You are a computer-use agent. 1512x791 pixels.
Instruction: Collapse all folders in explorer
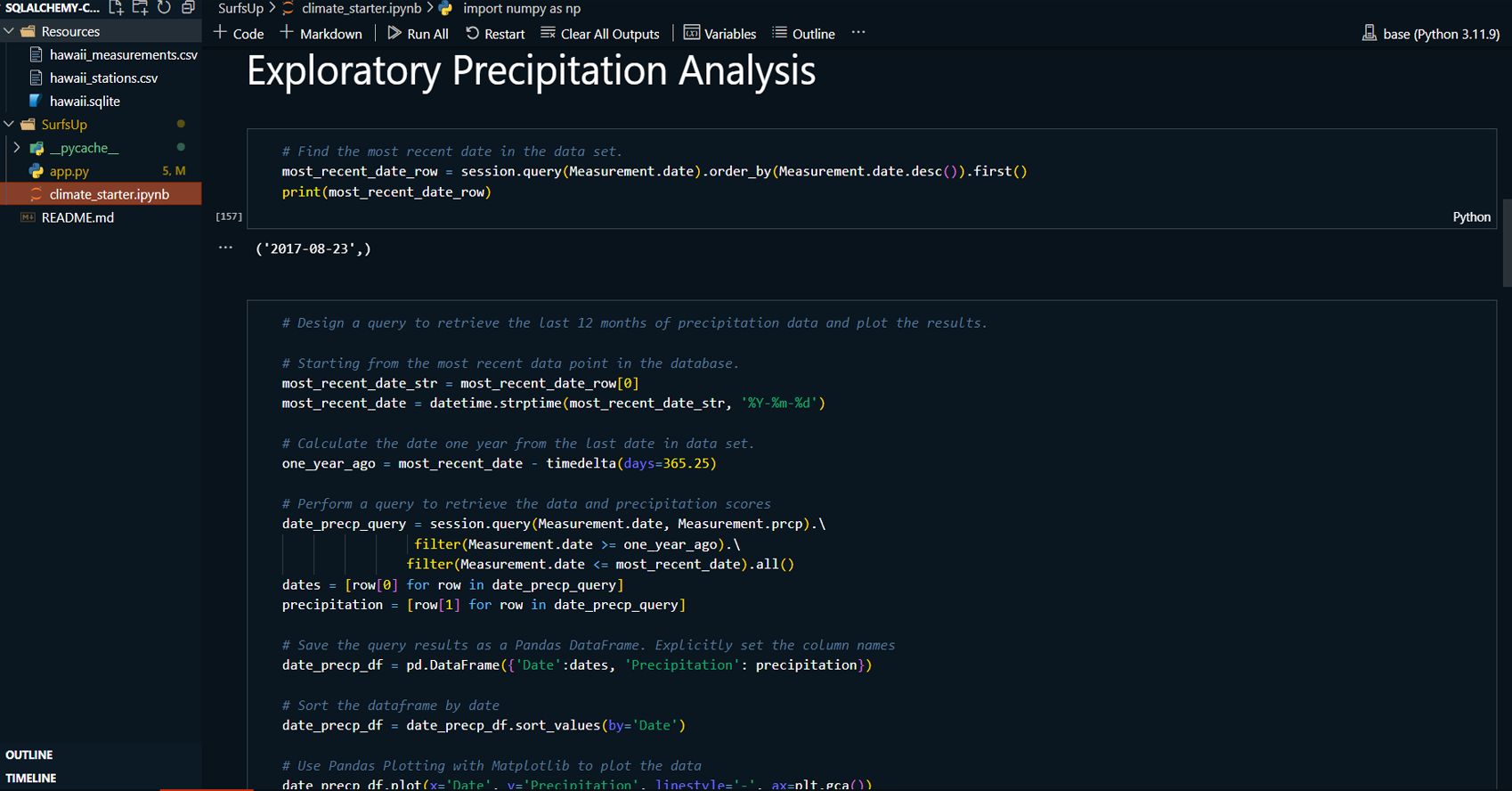188,8
